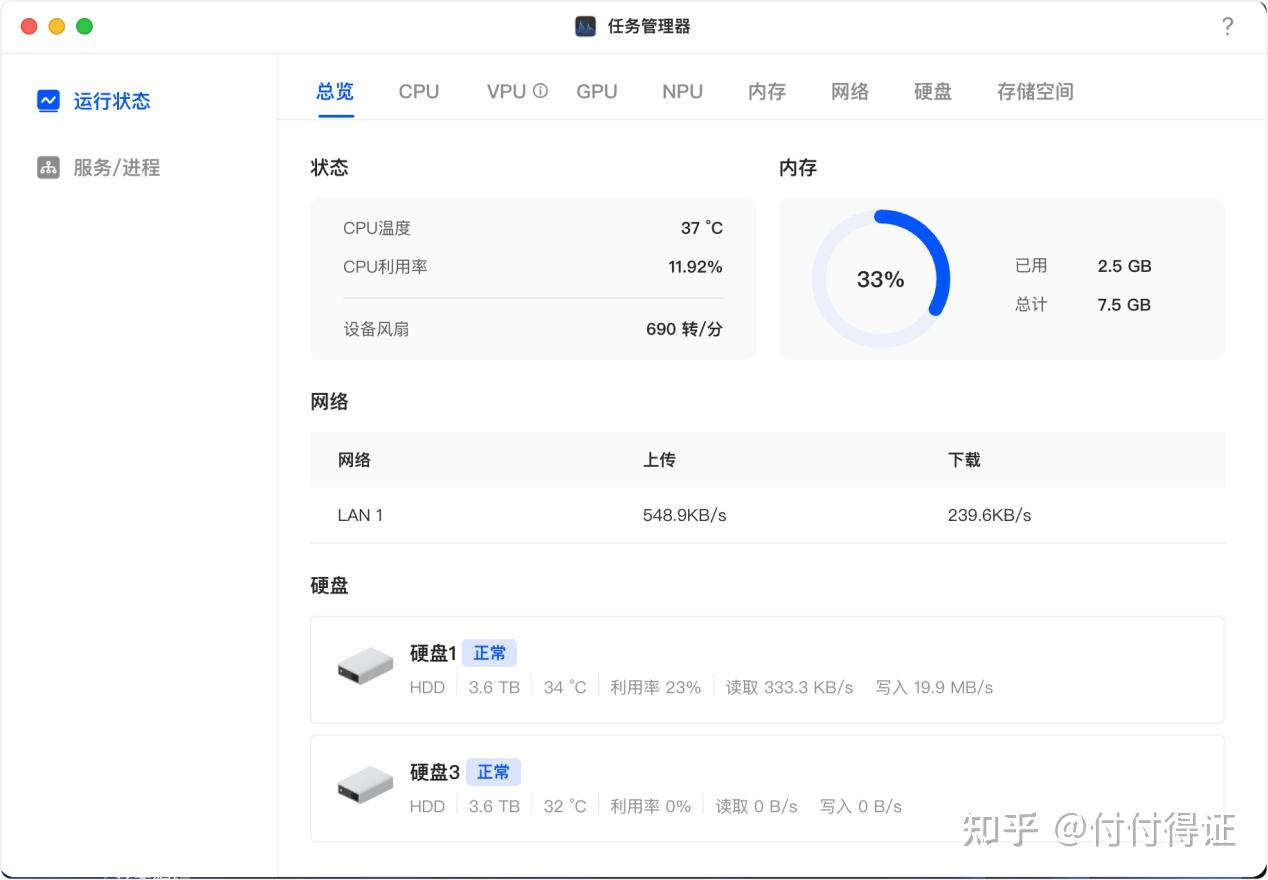
Task: Click the 任务管理器 title bar icon
Action: tap(585, 26)
